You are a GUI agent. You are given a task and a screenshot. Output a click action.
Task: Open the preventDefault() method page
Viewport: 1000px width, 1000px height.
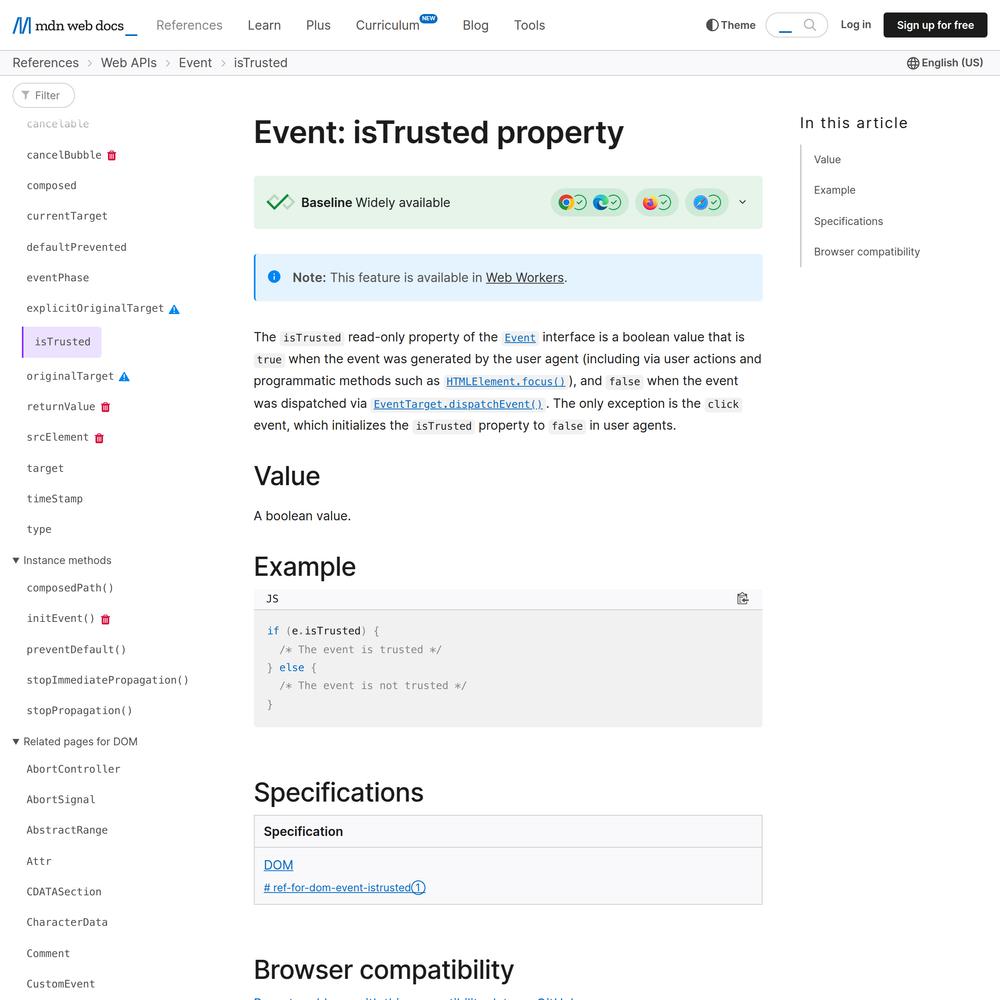point(77,650)
